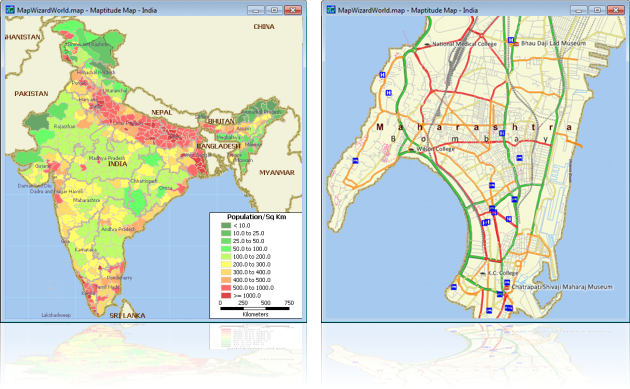The image size is (630, 389).
Task: Click the NEPAL country label
Action: coord(162,113)
